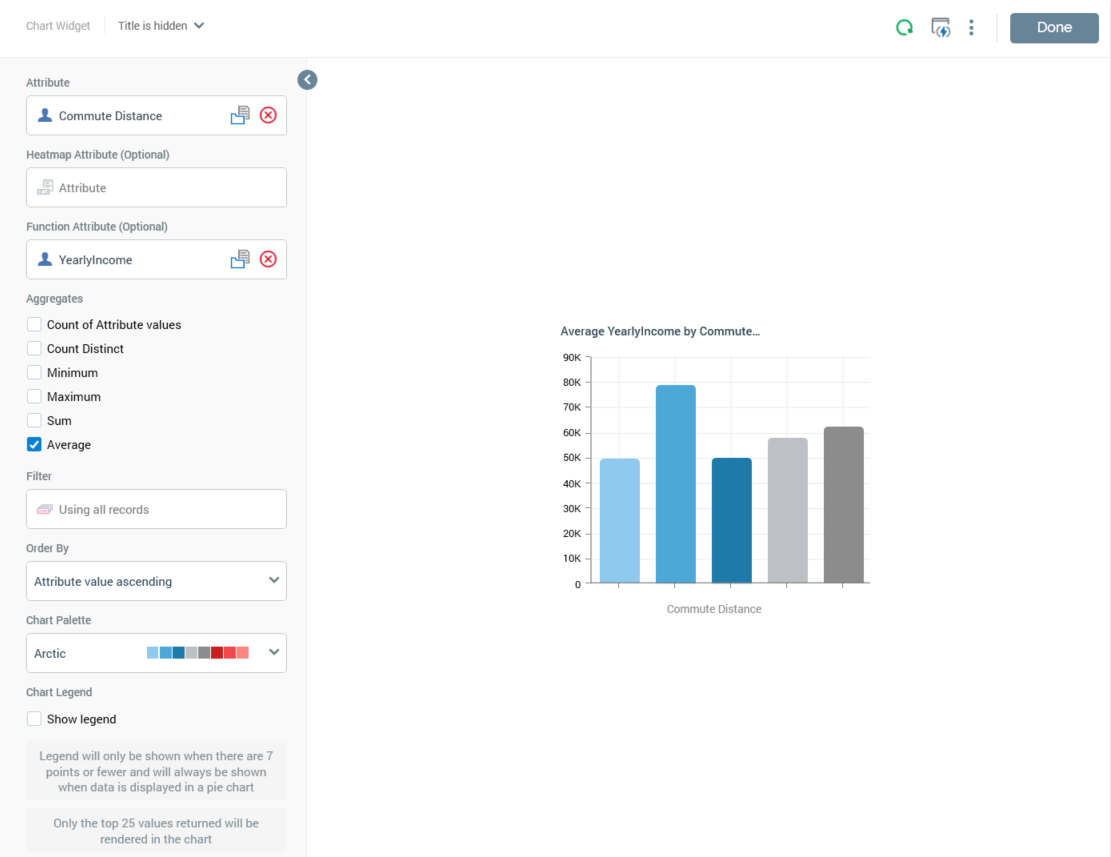This screenshot has height=857, width=1111.
Task: Collapse the settings panel with arrow icon
Action: tap(307, 80)
